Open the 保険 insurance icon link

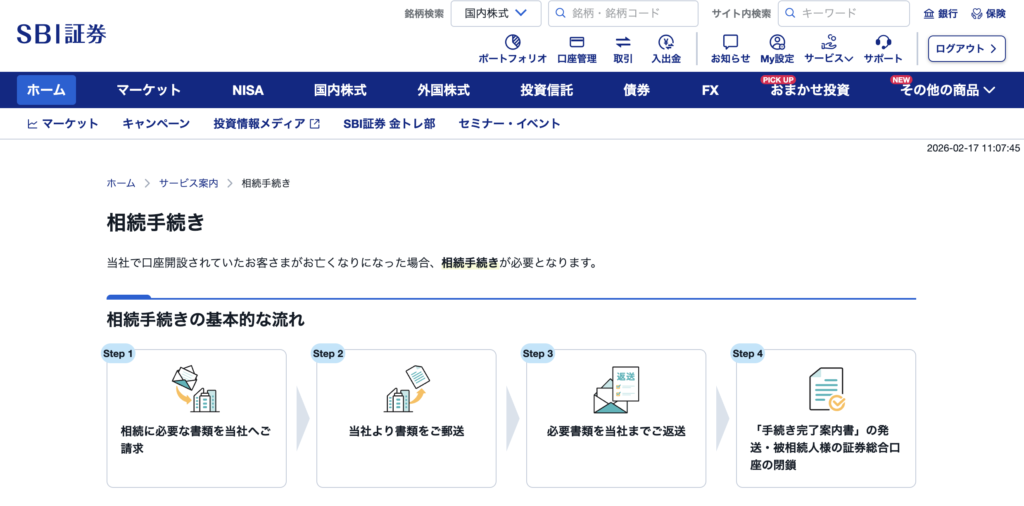click(988, 14)
